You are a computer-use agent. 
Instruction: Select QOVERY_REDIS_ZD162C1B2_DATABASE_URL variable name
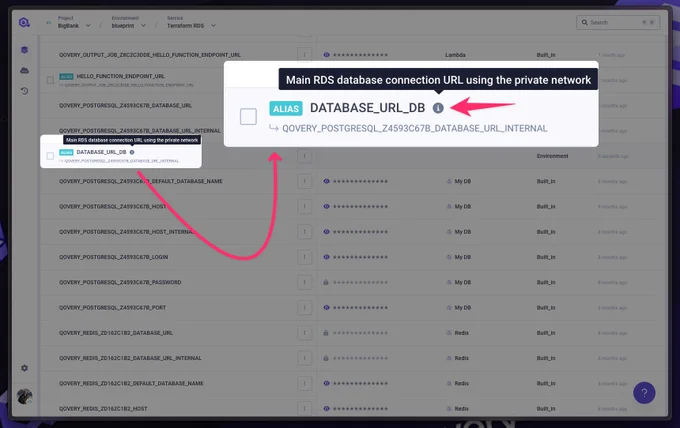click(116, 333)
